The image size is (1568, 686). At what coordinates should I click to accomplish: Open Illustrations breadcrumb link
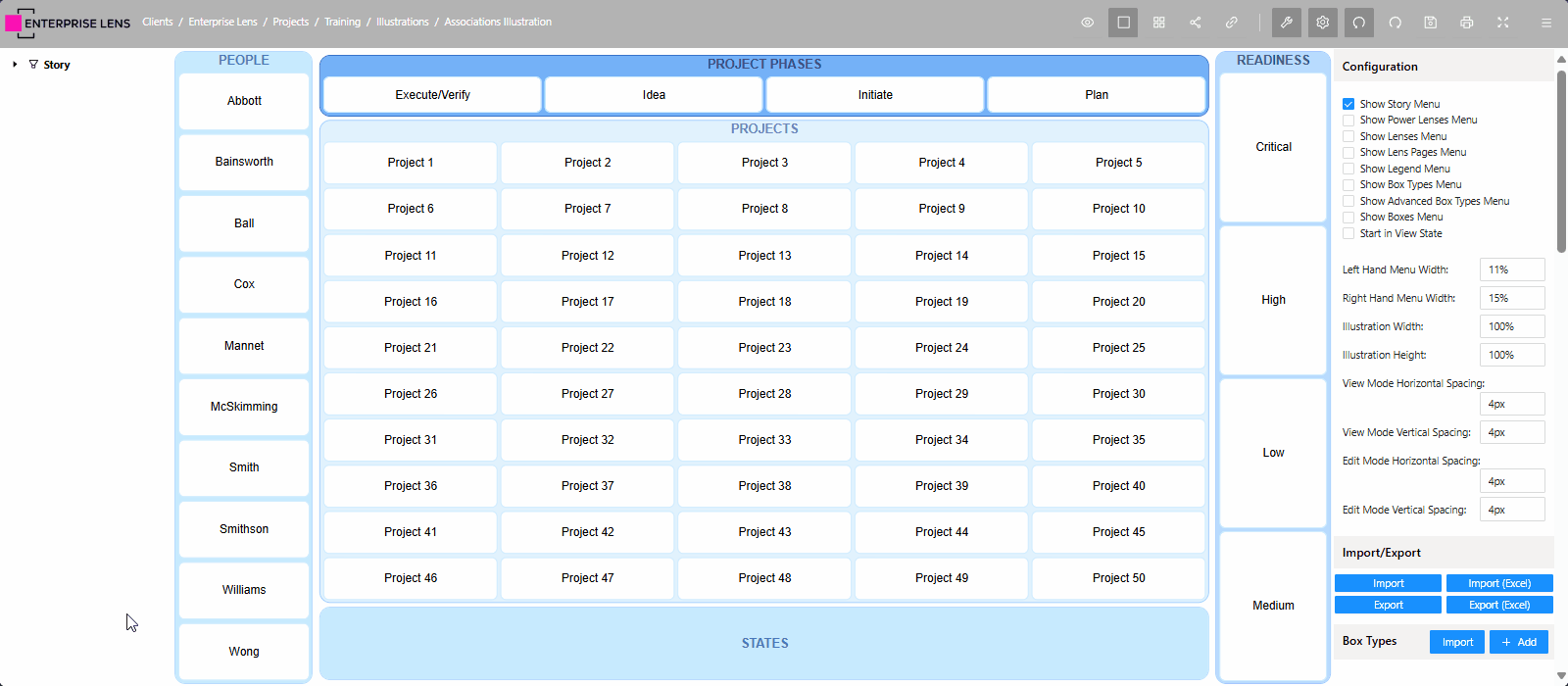pos(403,22)
